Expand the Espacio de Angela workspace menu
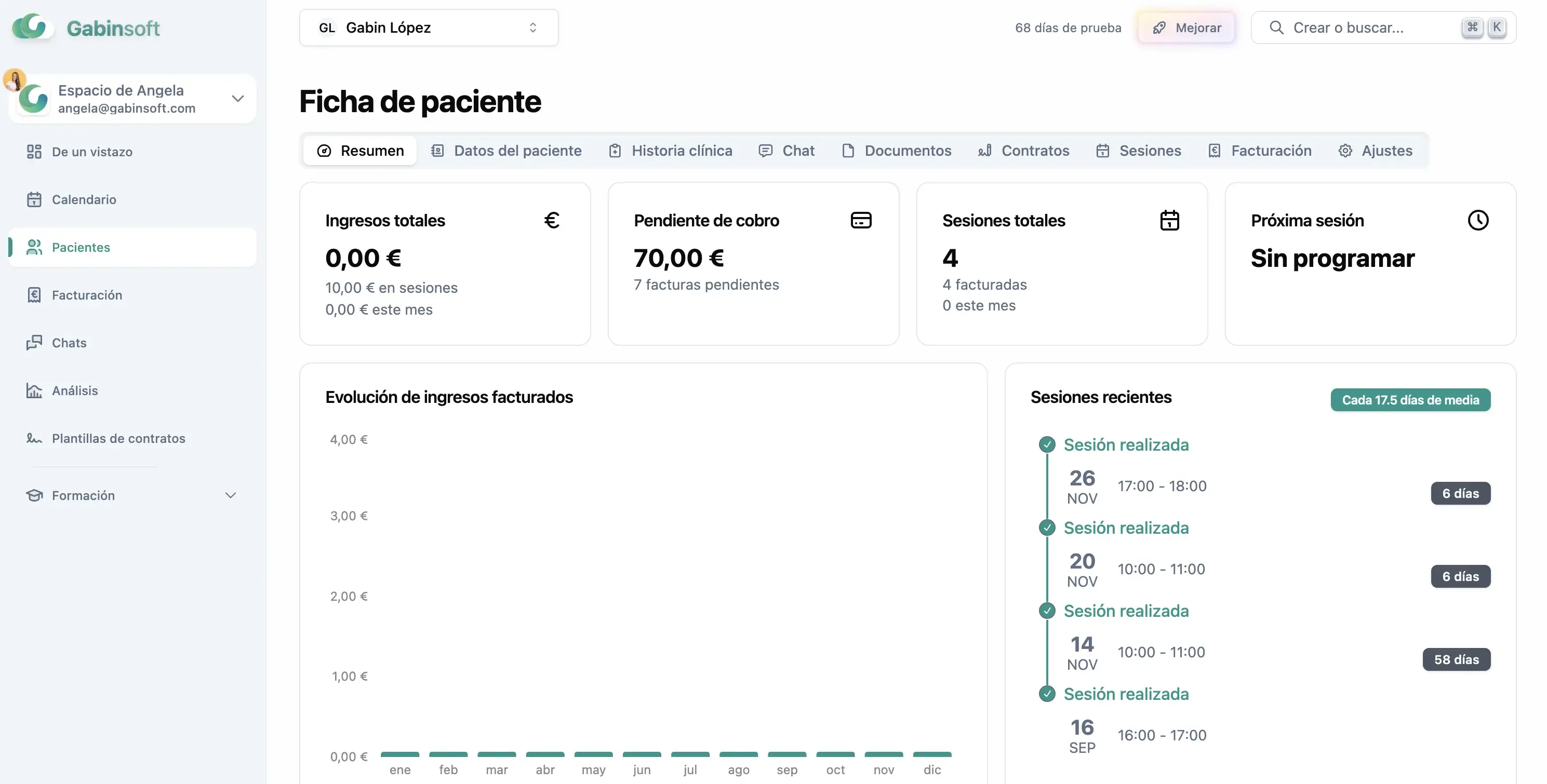Screen dimensions: 1547x784 point(238,99)
